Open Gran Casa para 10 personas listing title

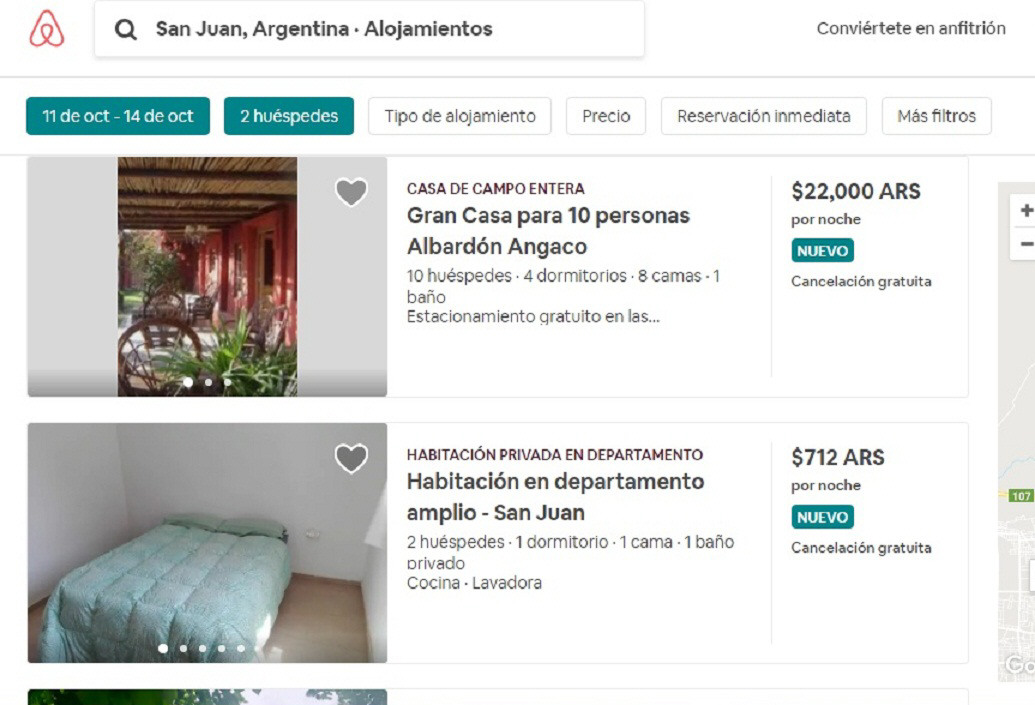[x=548, y=231]
